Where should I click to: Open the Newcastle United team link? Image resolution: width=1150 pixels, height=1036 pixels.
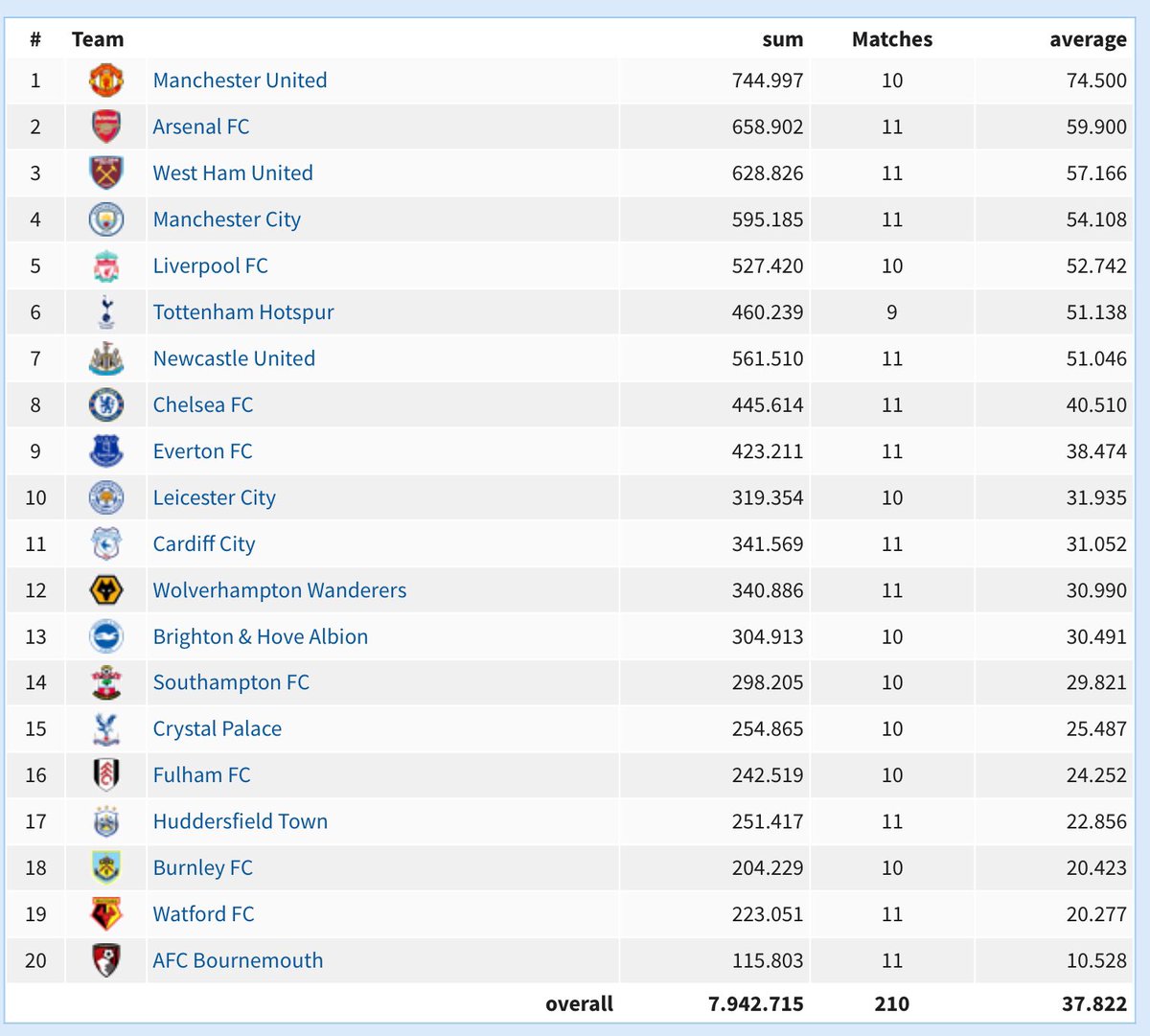tap(234, 358)
